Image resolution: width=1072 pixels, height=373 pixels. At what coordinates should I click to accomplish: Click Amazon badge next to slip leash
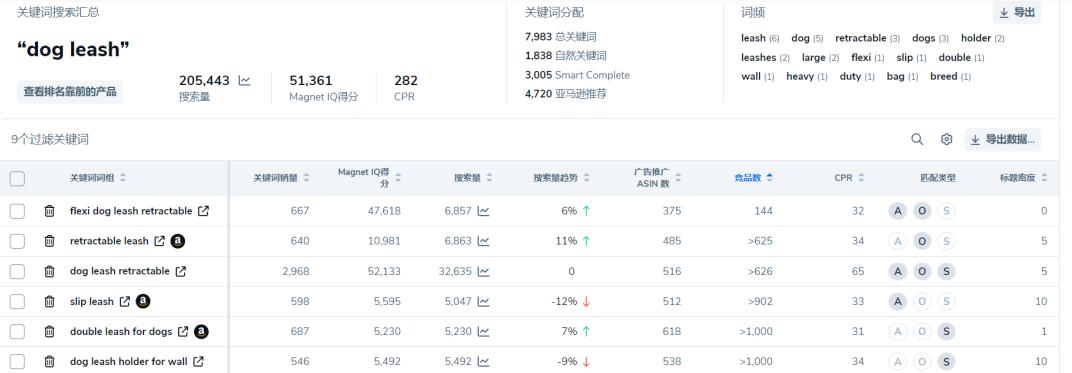tap(143, 301)
